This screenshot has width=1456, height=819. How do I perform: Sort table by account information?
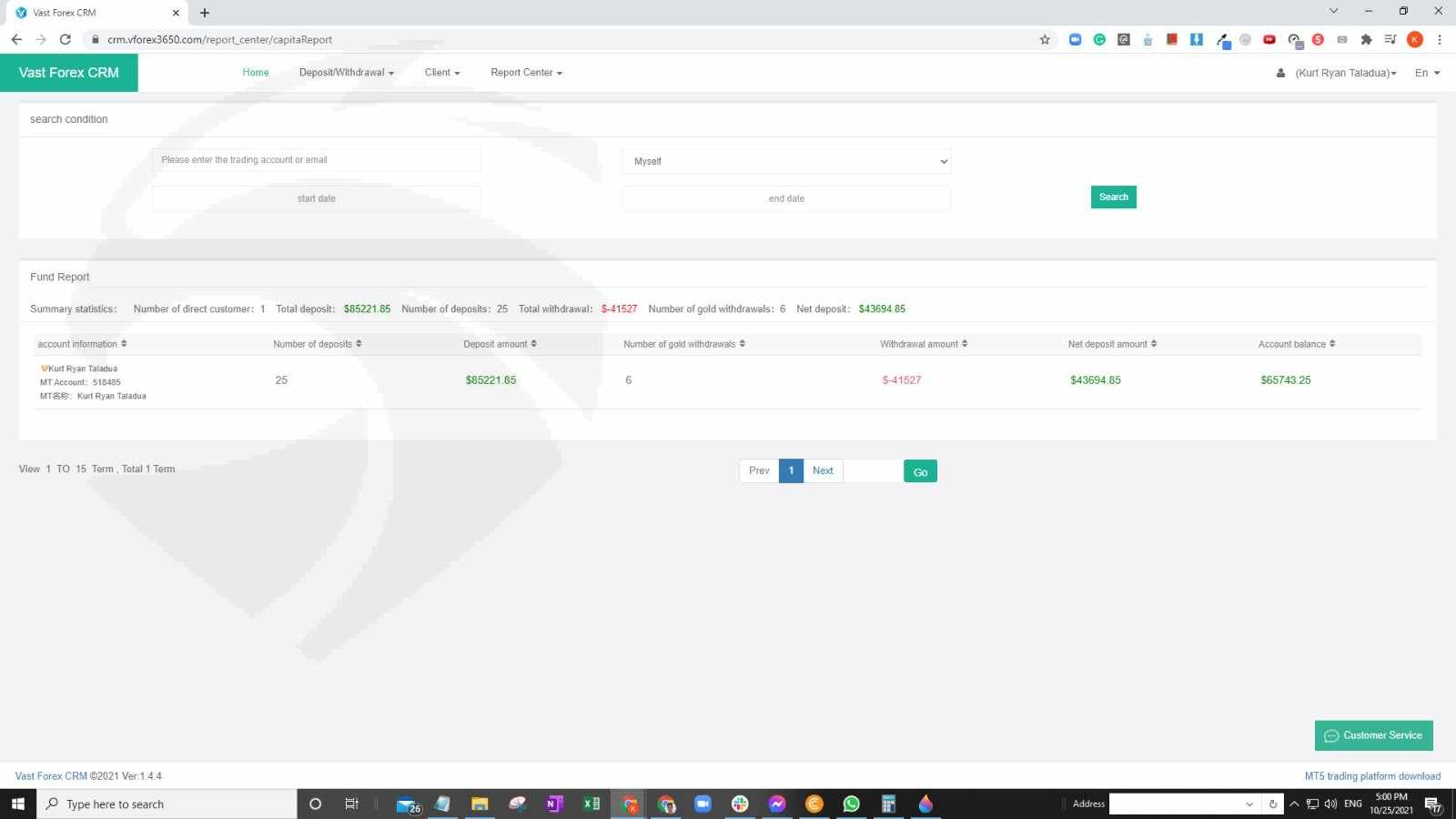(82, 344)
